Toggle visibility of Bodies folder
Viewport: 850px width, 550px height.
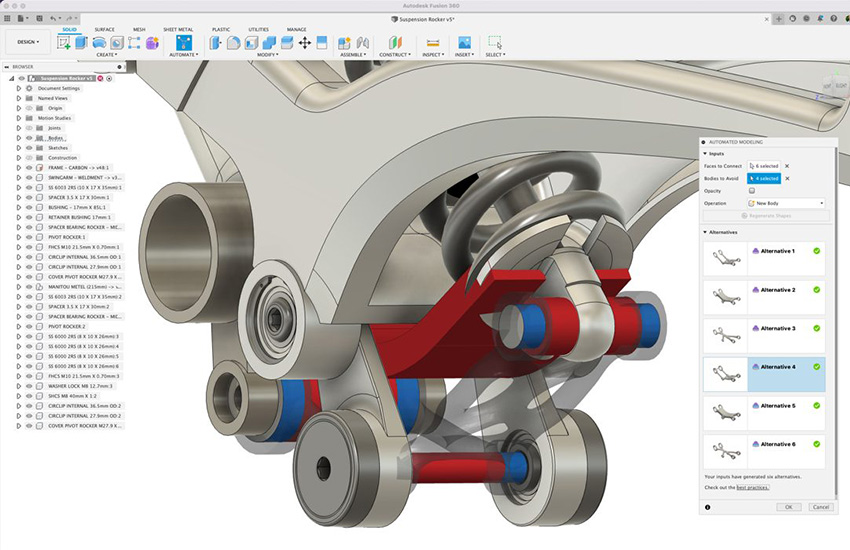[x=29, y=138]
